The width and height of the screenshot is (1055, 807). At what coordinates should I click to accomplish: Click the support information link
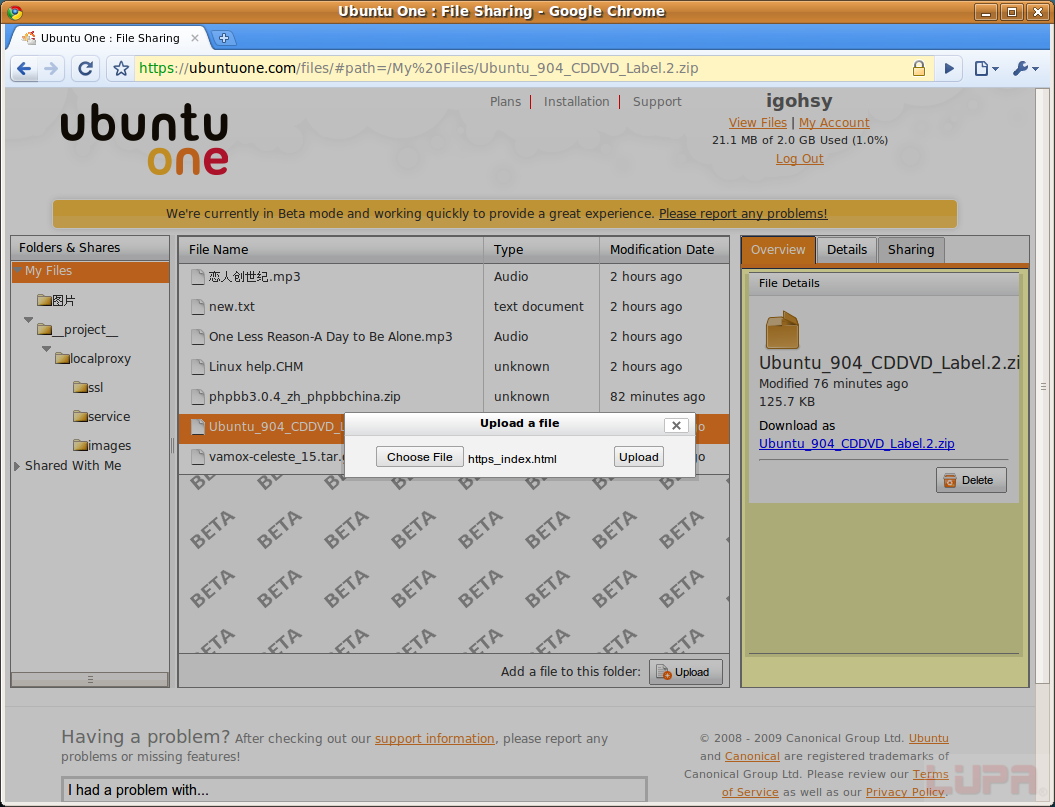tap(435, 738)
